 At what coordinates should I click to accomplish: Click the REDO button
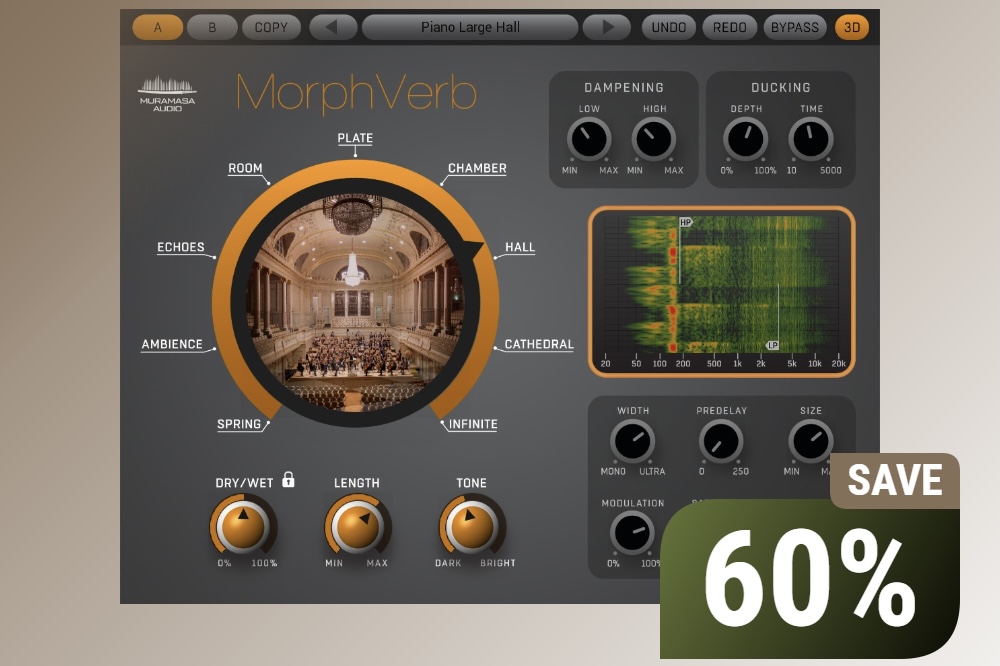pos(730,27)
